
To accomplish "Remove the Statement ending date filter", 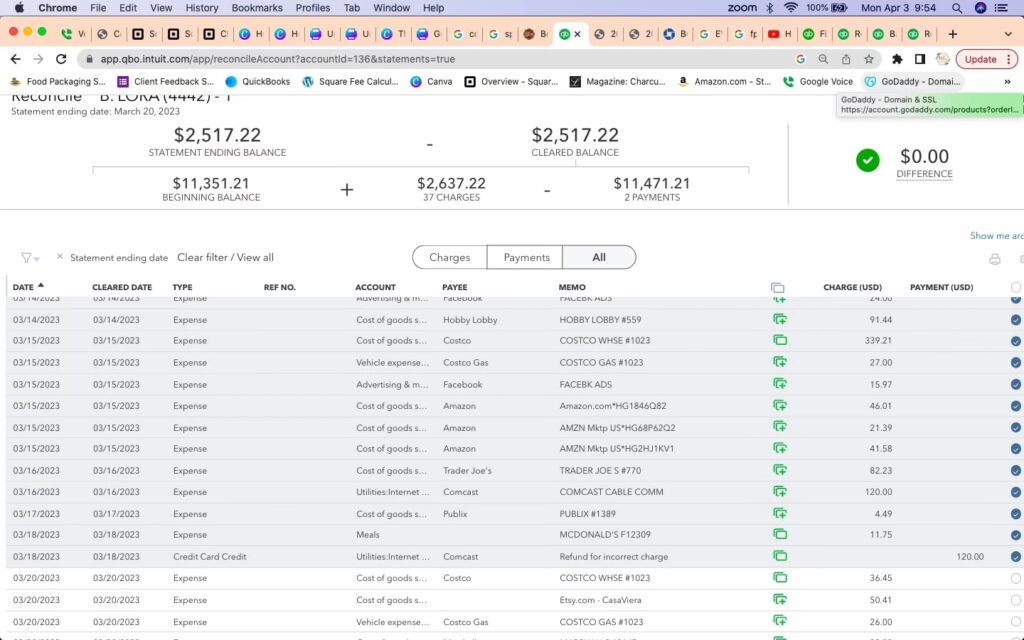I will pos(60,257).
